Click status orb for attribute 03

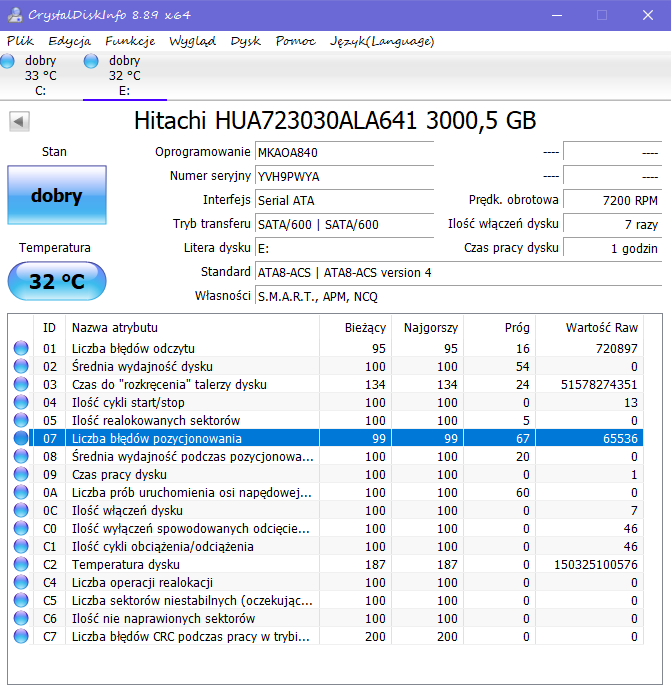21,384
